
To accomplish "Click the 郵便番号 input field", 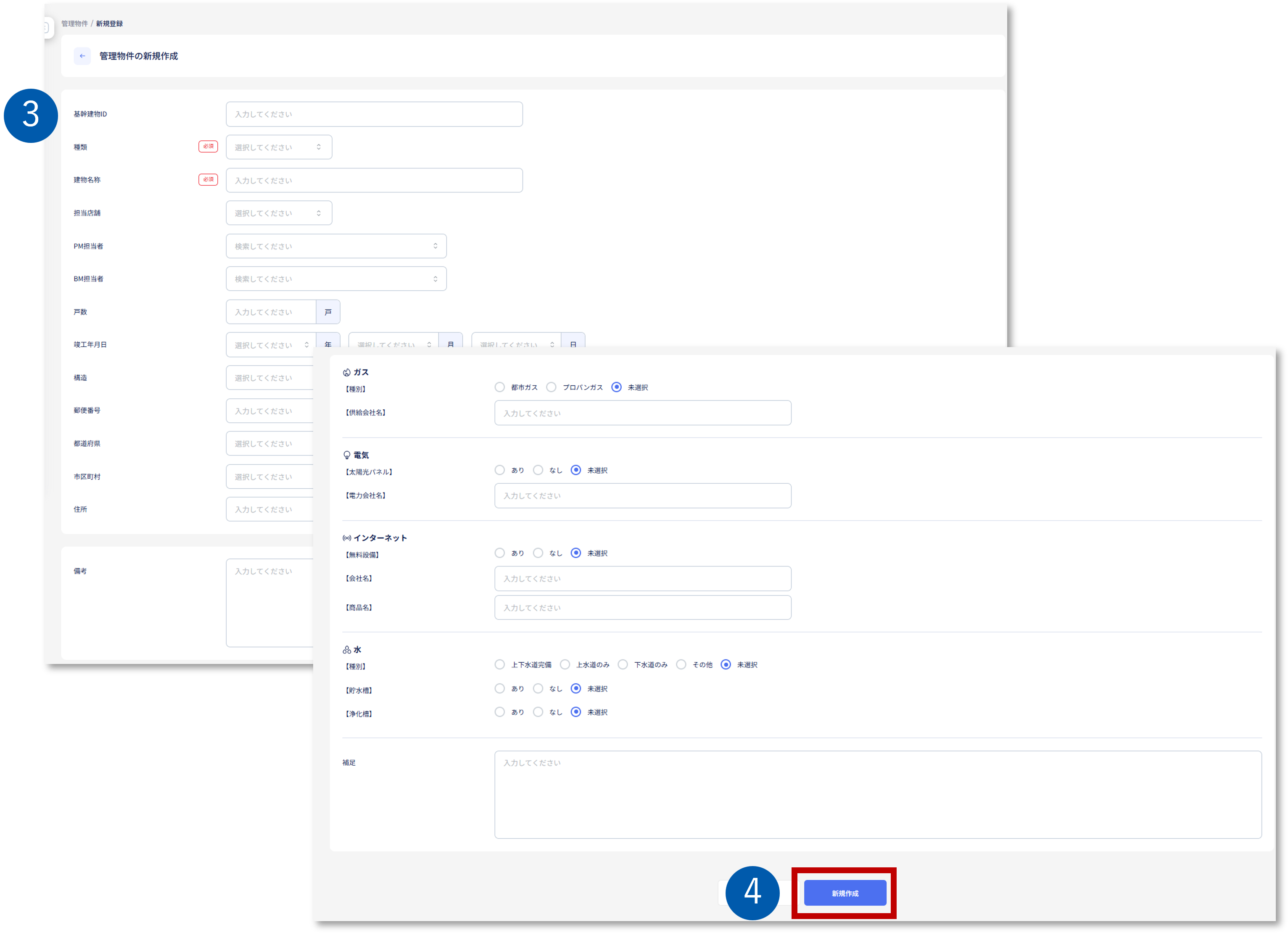I will pyautogui.click(x=270, y=411).
